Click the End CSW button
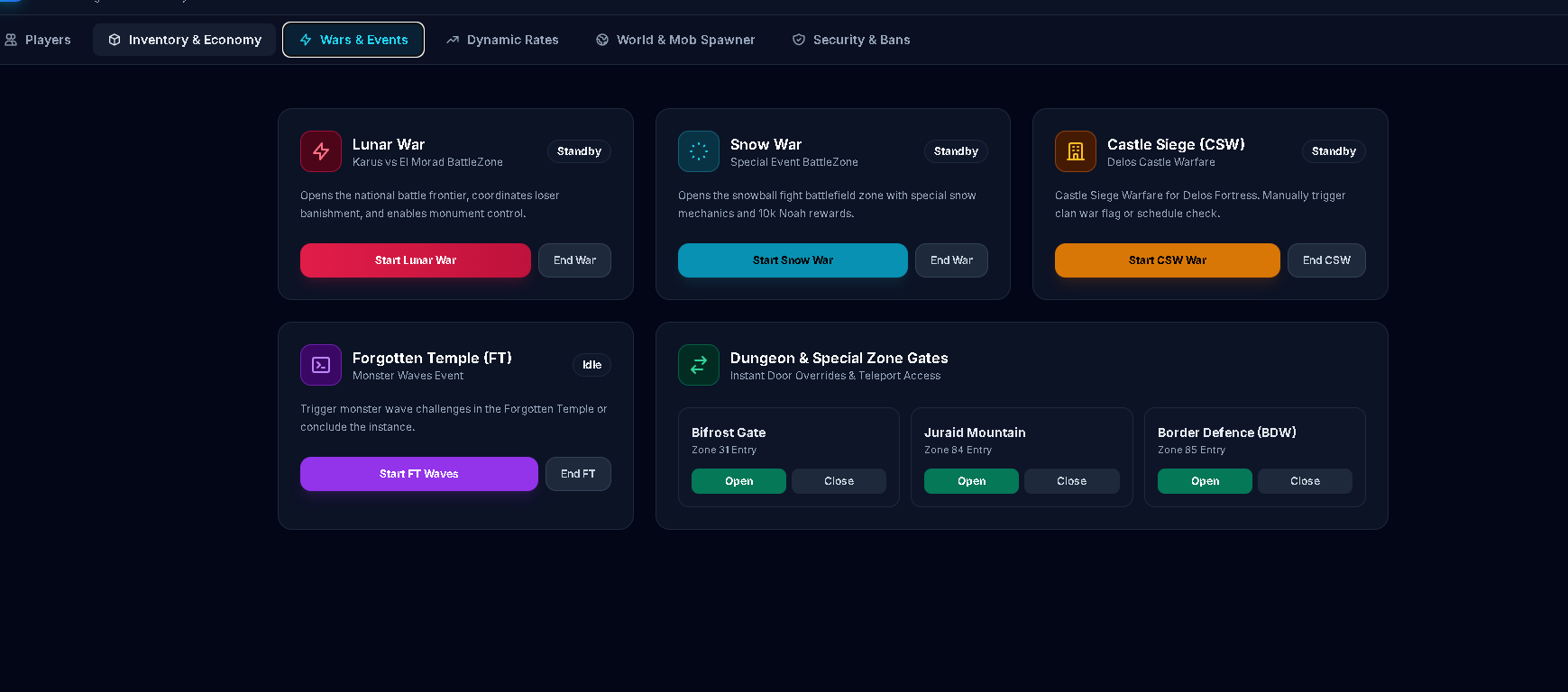Screen dimensions: 1568x692 click(1326, 260)
